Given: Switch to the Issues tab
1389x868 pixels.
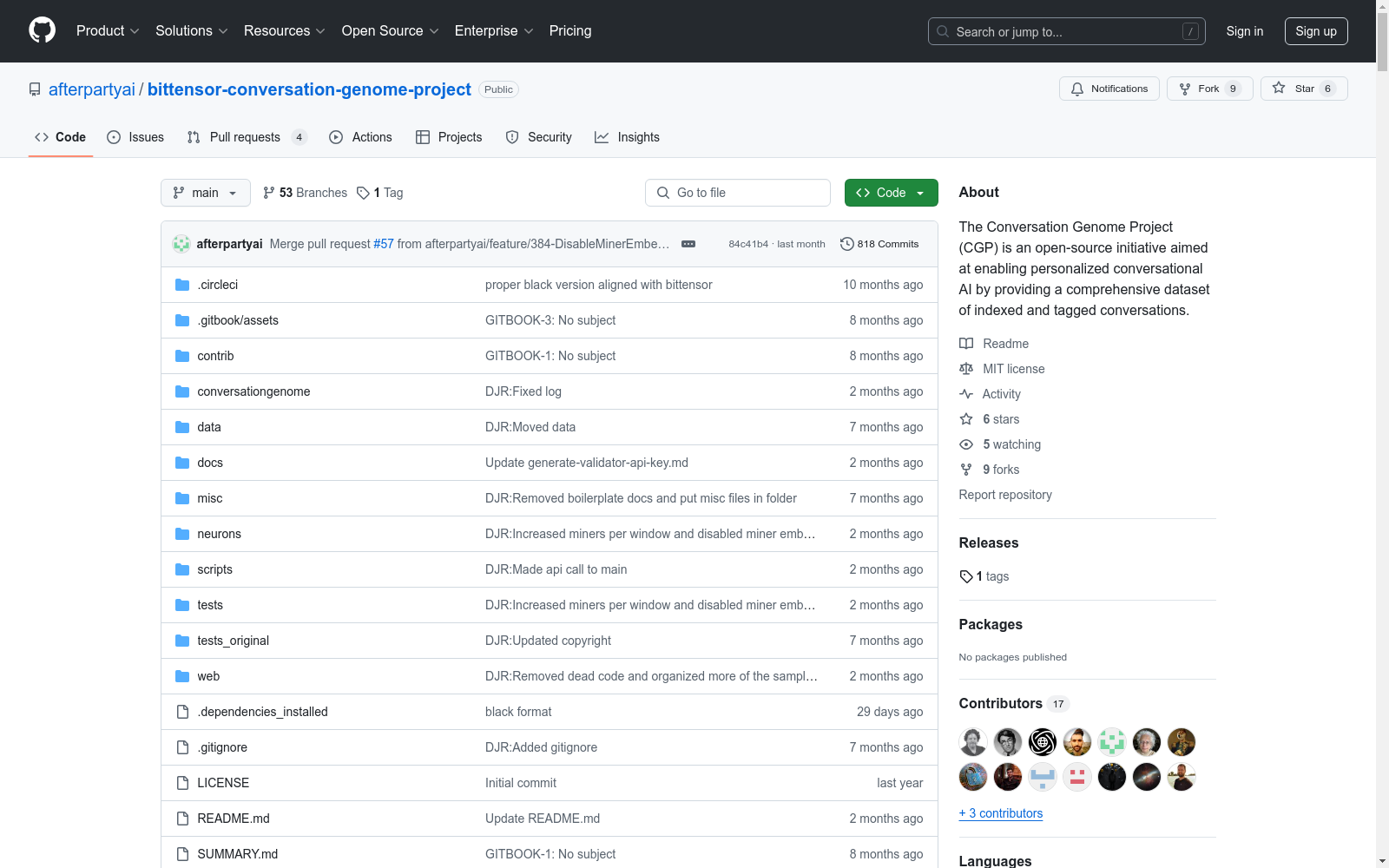Looking at the screenshot, I should (135, 137).
